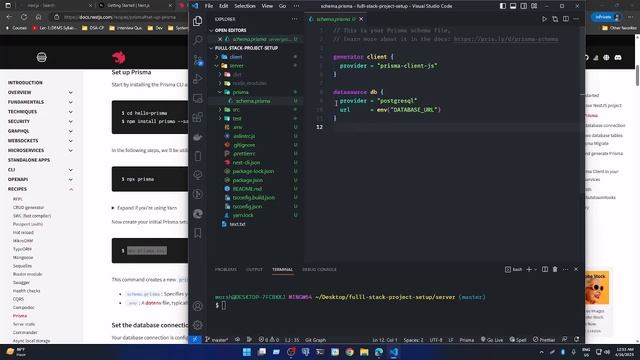Viewport: 640px width, 360px height.
Task: Open the Windows Start menu
Action: point(247,352)
